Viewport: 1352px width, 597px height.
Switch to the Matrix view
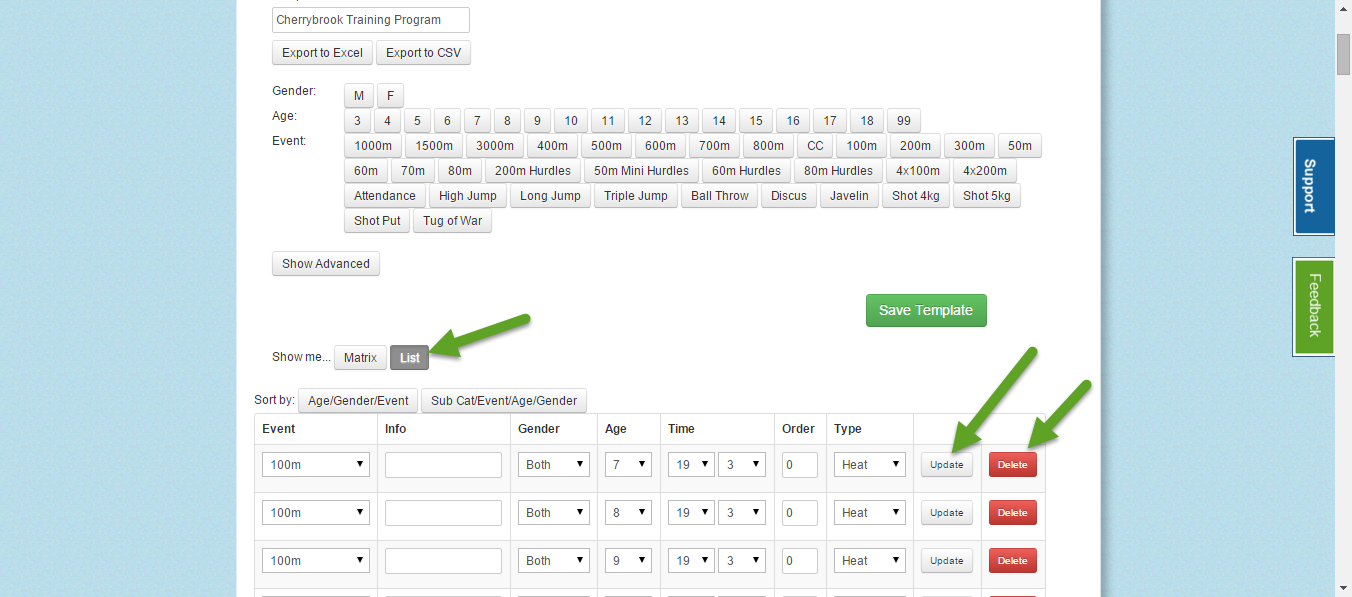click(x=360, y=357)
